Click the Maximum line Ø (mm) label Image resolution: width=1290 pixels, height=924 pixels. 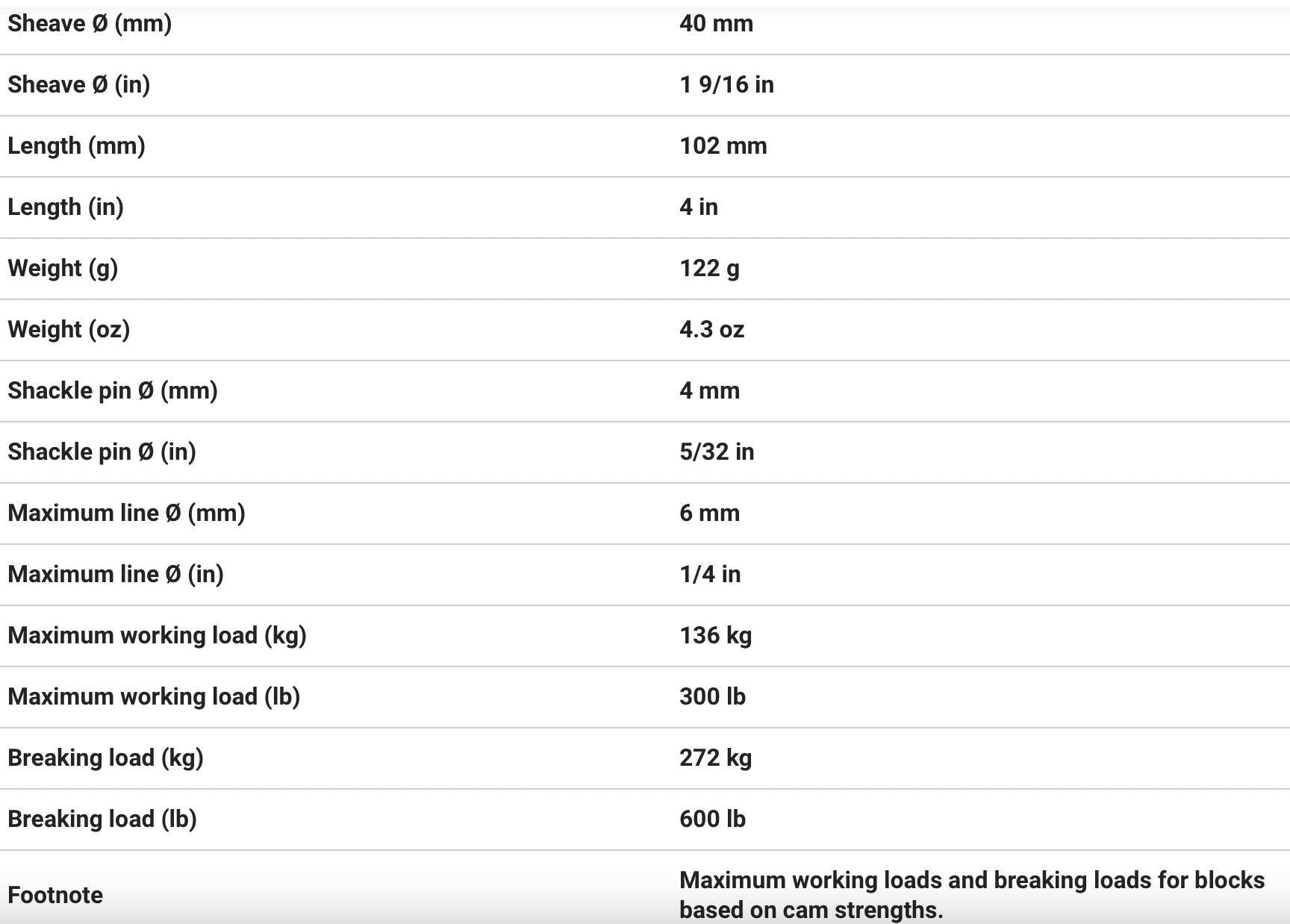point(126,513)
